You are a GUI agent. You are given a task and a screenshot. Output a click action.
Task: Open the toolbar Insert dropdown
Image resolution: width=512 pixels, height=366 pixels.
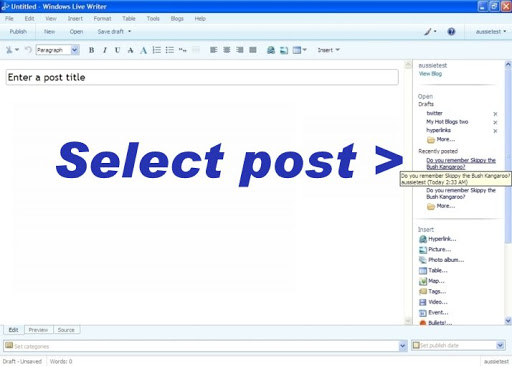328,50
